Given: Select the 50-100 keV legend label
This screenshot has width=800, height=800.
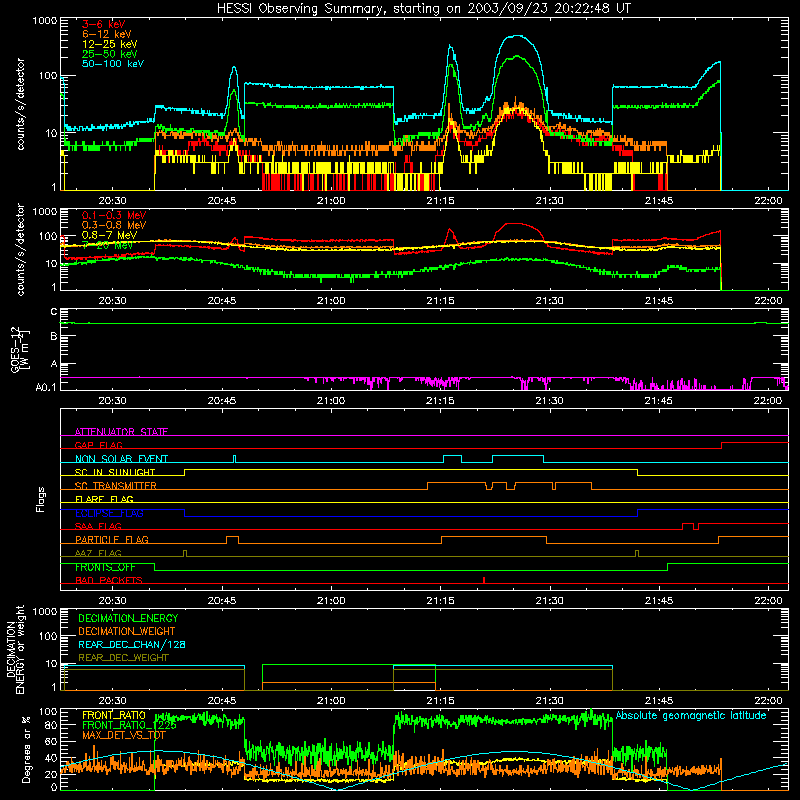Looking at the screenshot, I should click(x=113, y=64).
